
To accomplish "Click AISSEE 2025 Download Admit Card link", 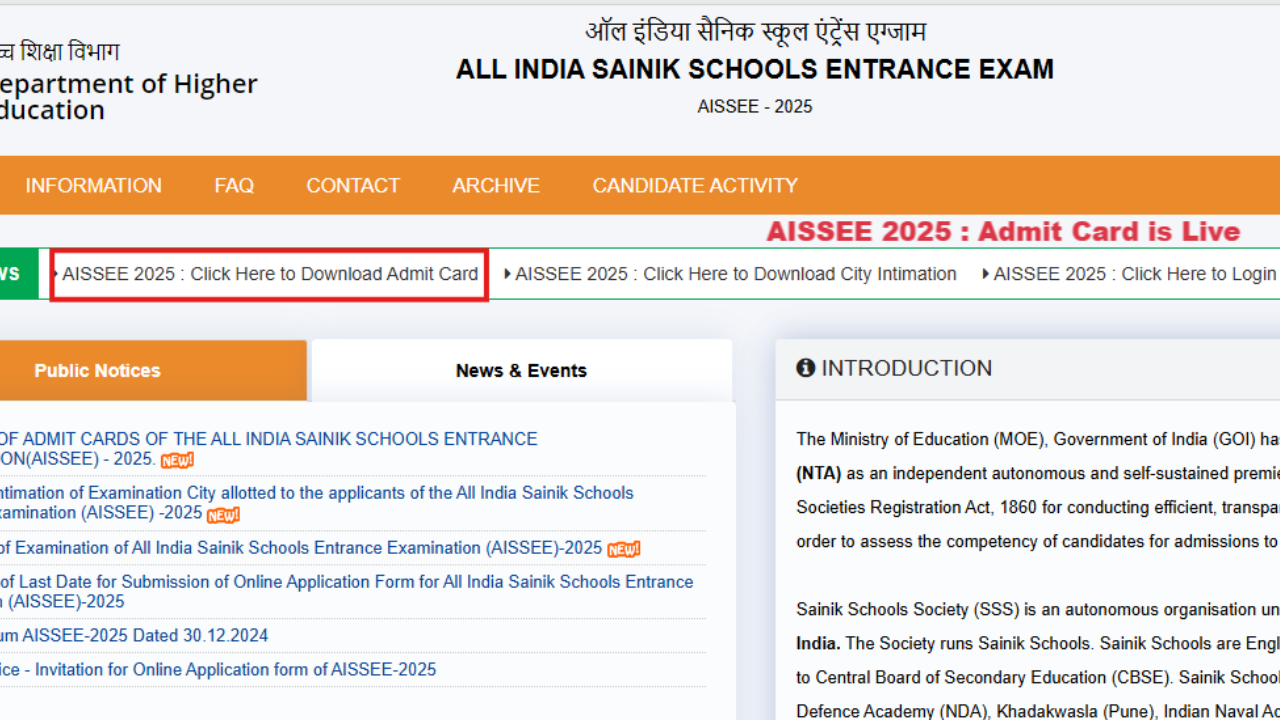I will tap(270, 273).
